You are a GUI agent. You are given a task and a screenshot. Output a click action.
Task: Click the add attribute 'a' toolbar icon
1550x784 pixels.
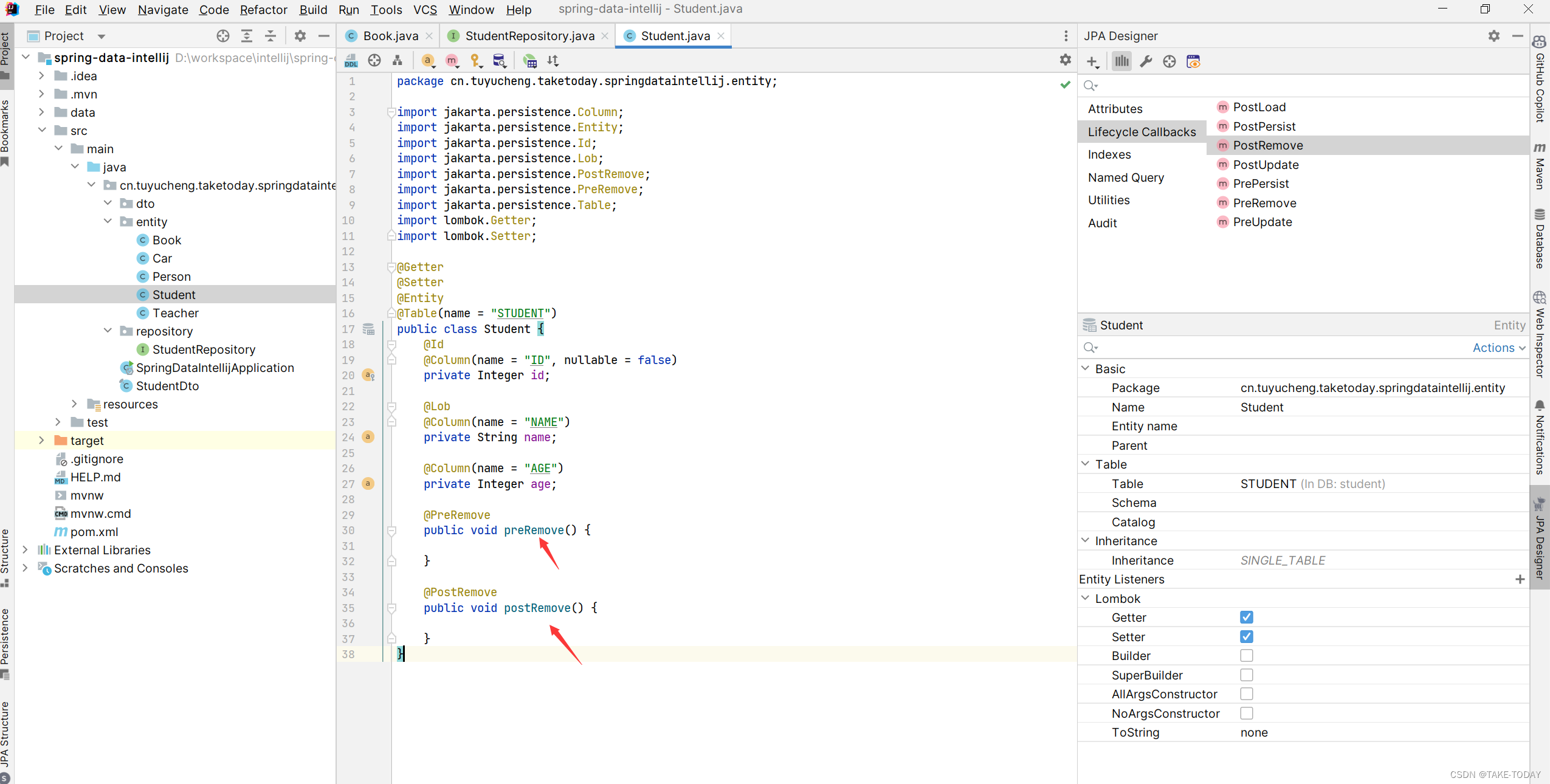428,61
